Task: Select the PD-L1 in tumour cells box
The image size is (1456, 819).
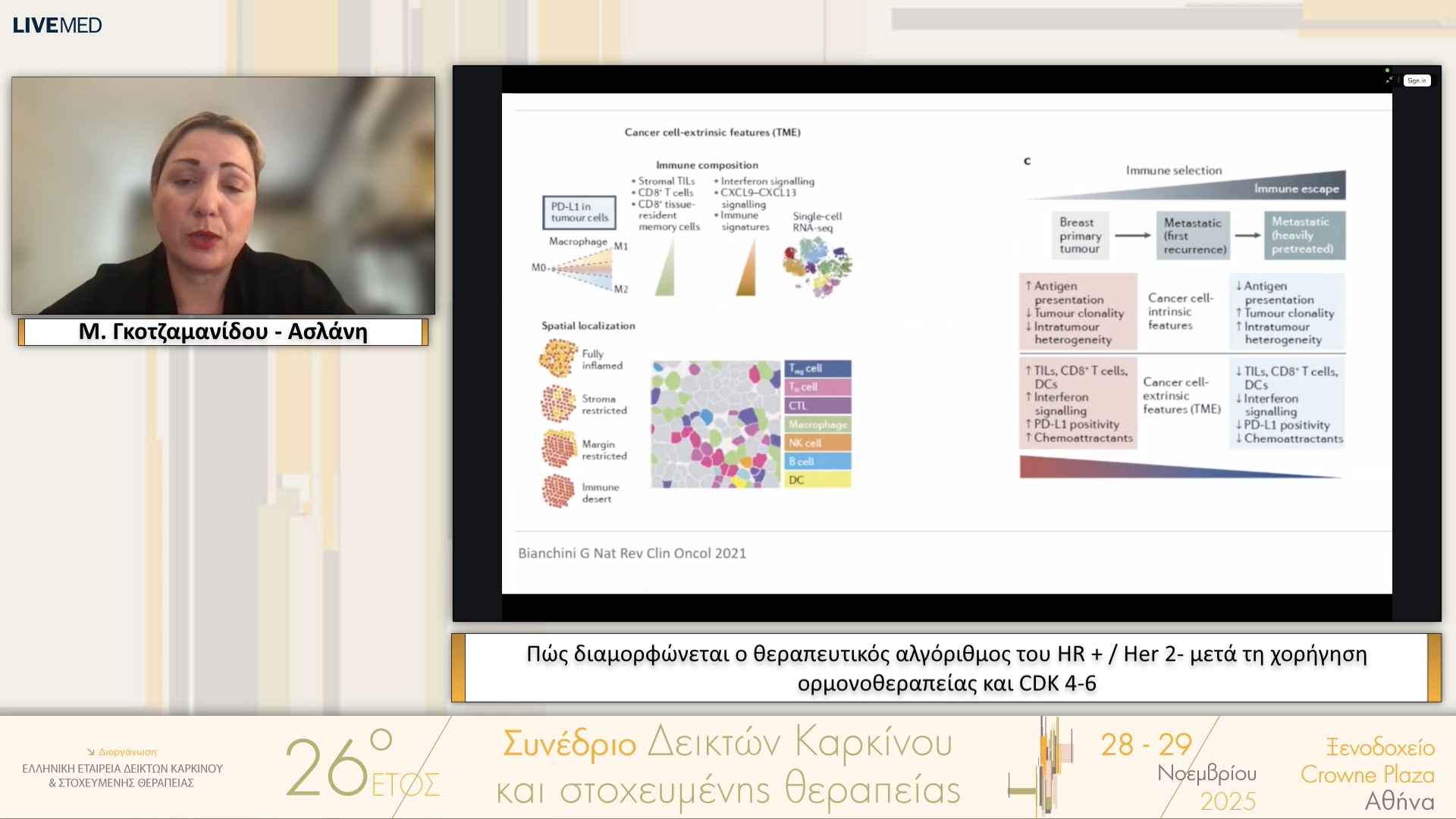Action: tap(579, 212)
